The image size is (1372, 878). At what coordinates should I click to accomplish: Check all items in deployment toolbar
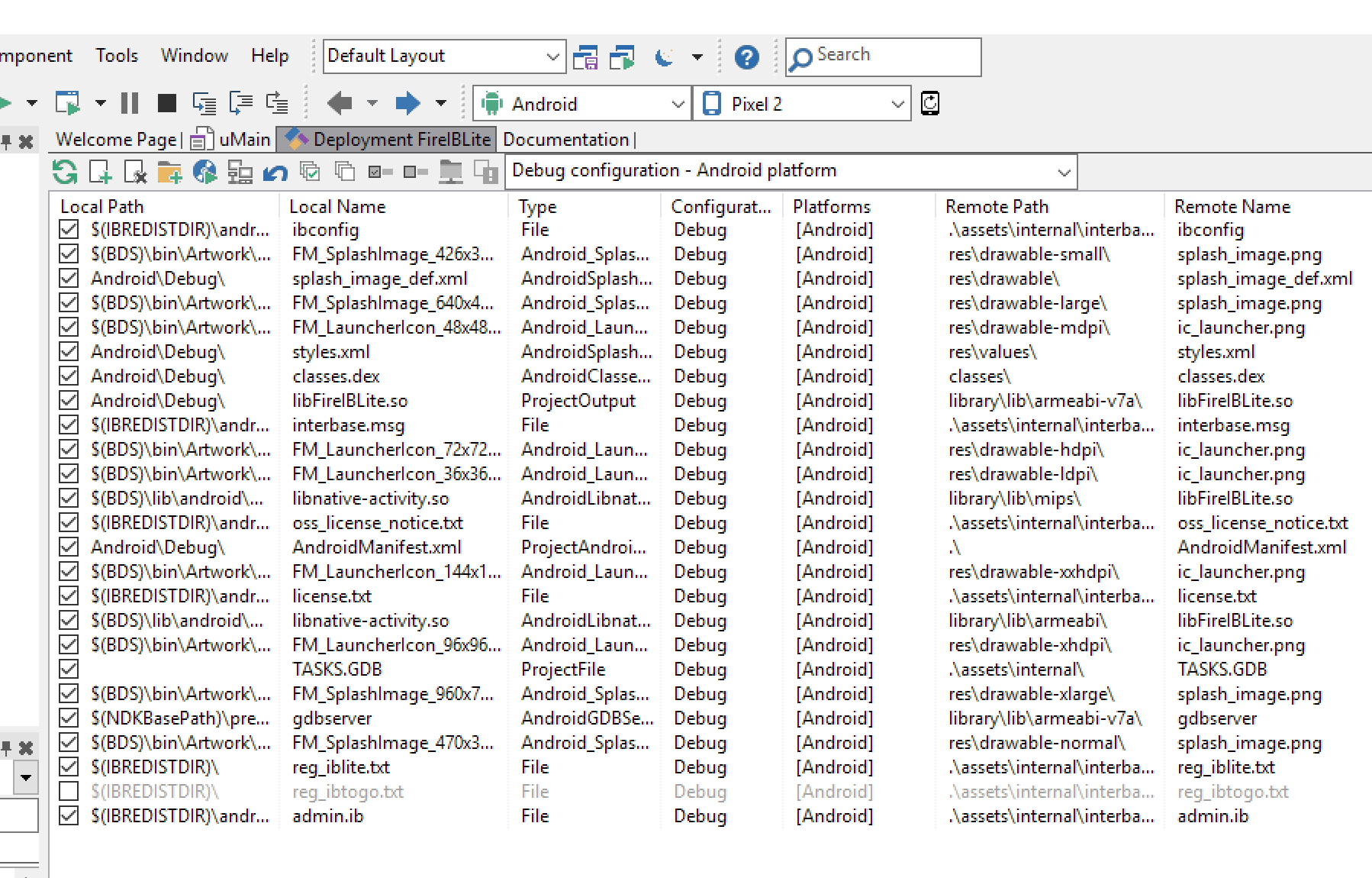click(310, 172)
